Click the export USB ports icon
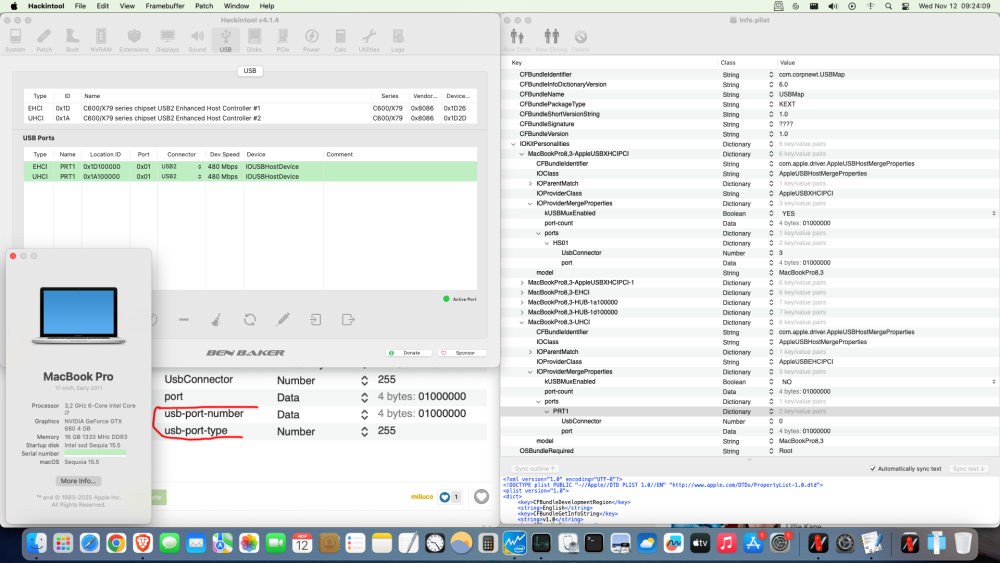1000x563 pixels. click(348, 319)
